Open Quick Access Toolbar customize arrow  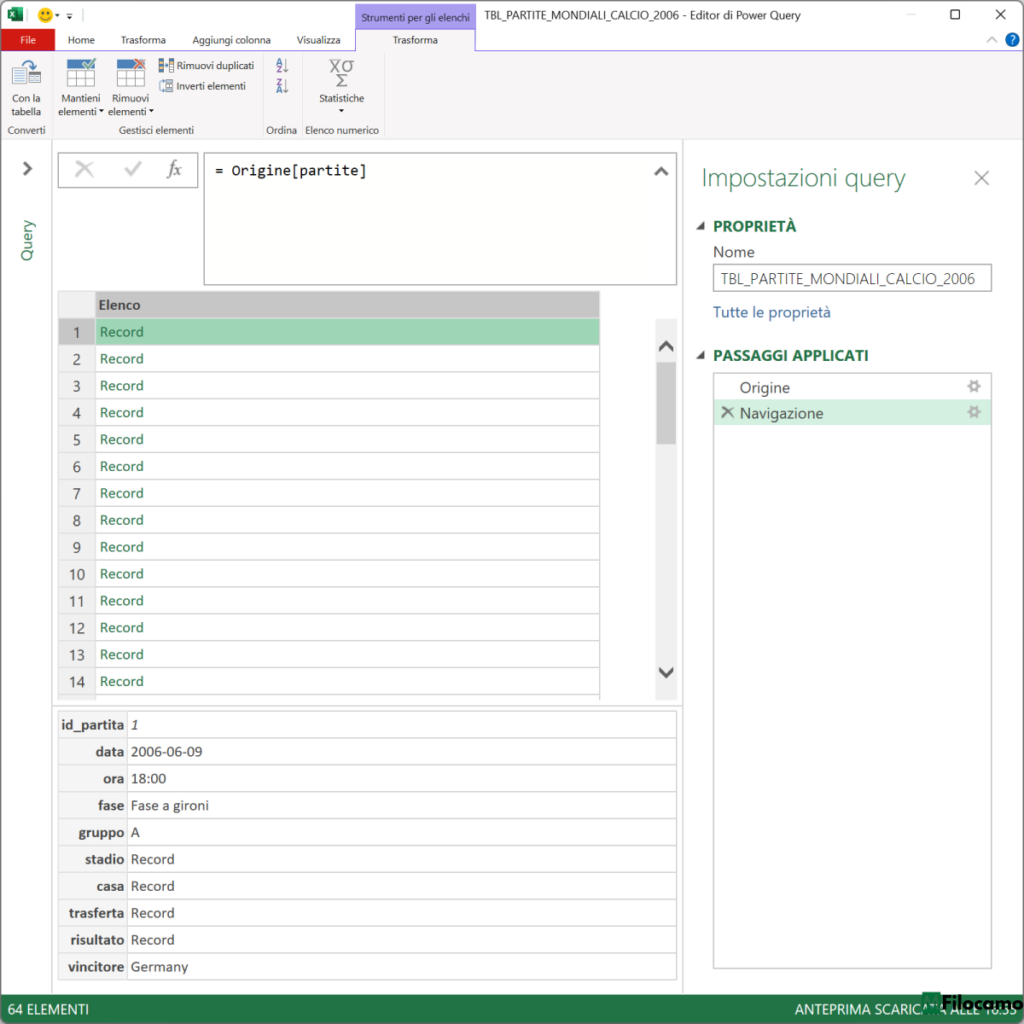(69, 16)
